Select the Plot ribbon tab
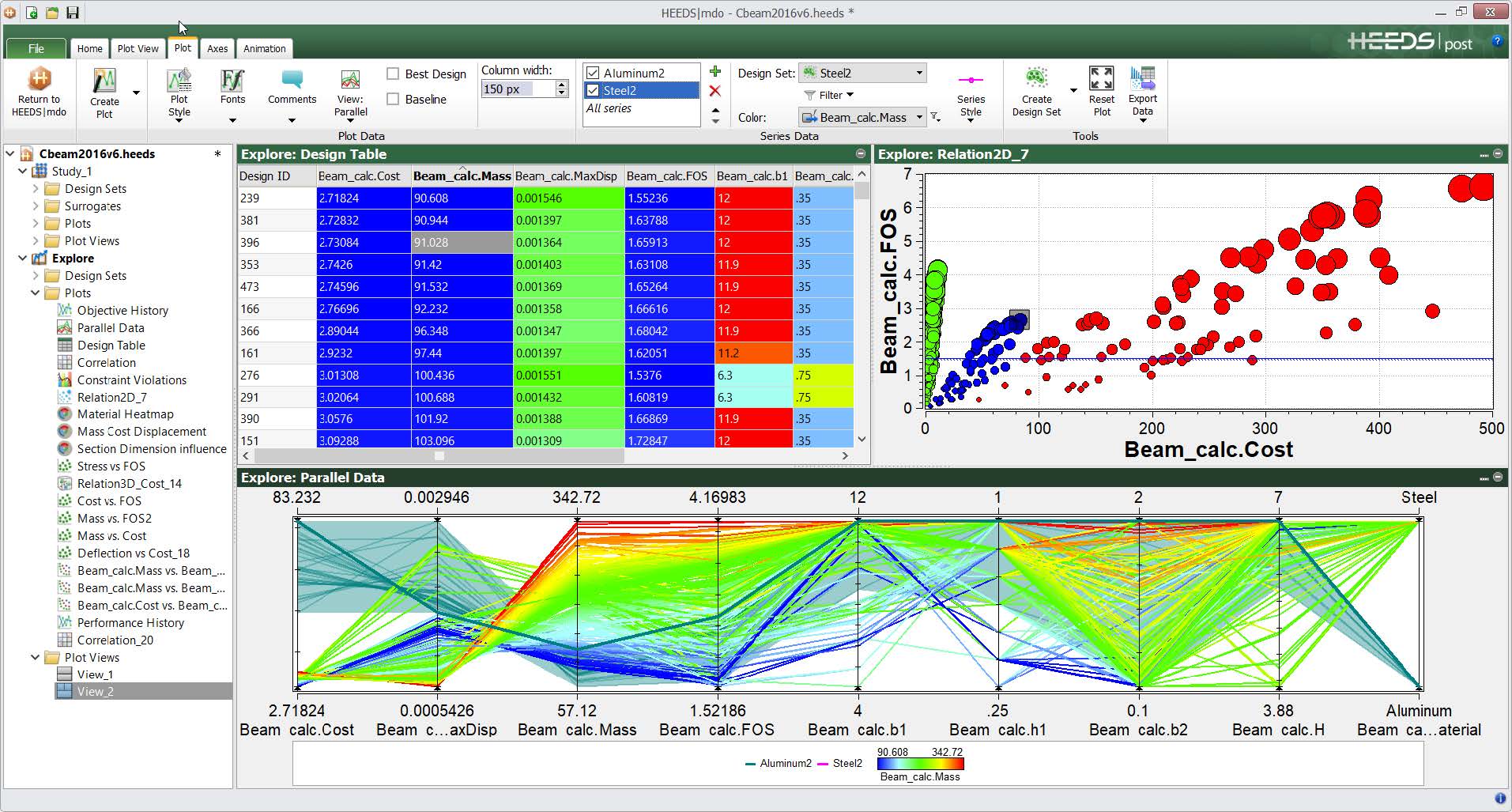The width and height of the screenshot is (1512, 812). [x=183, y=47]
